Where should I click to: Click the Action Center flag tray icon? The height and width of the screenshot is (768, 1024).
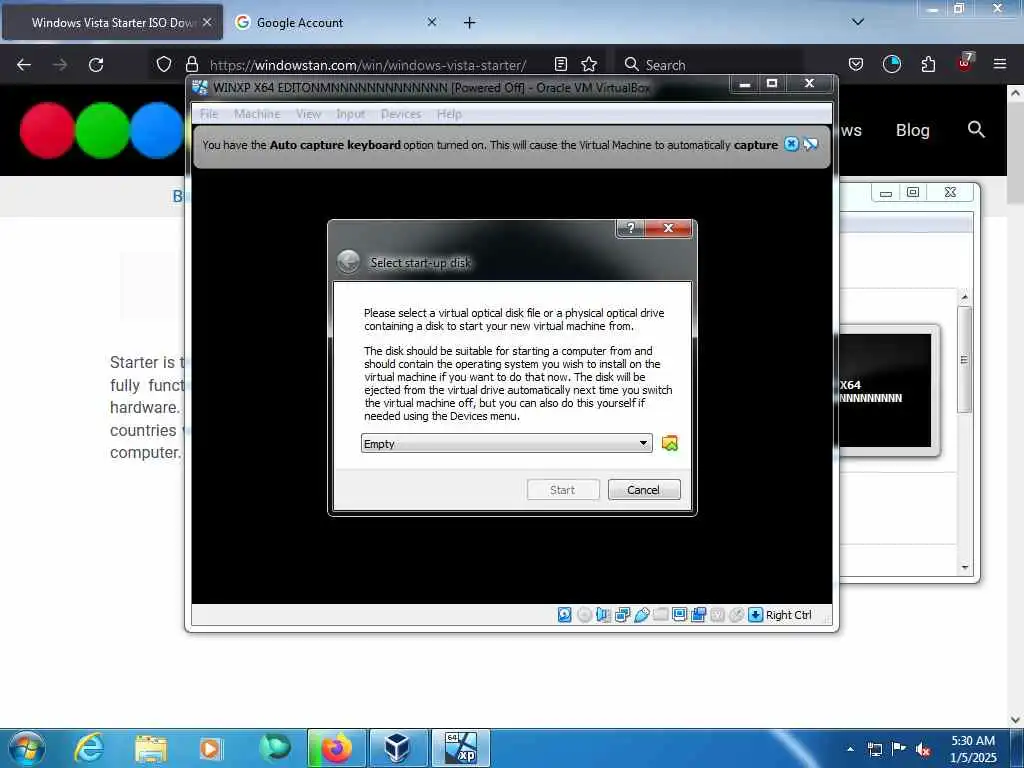coord(899,749)
